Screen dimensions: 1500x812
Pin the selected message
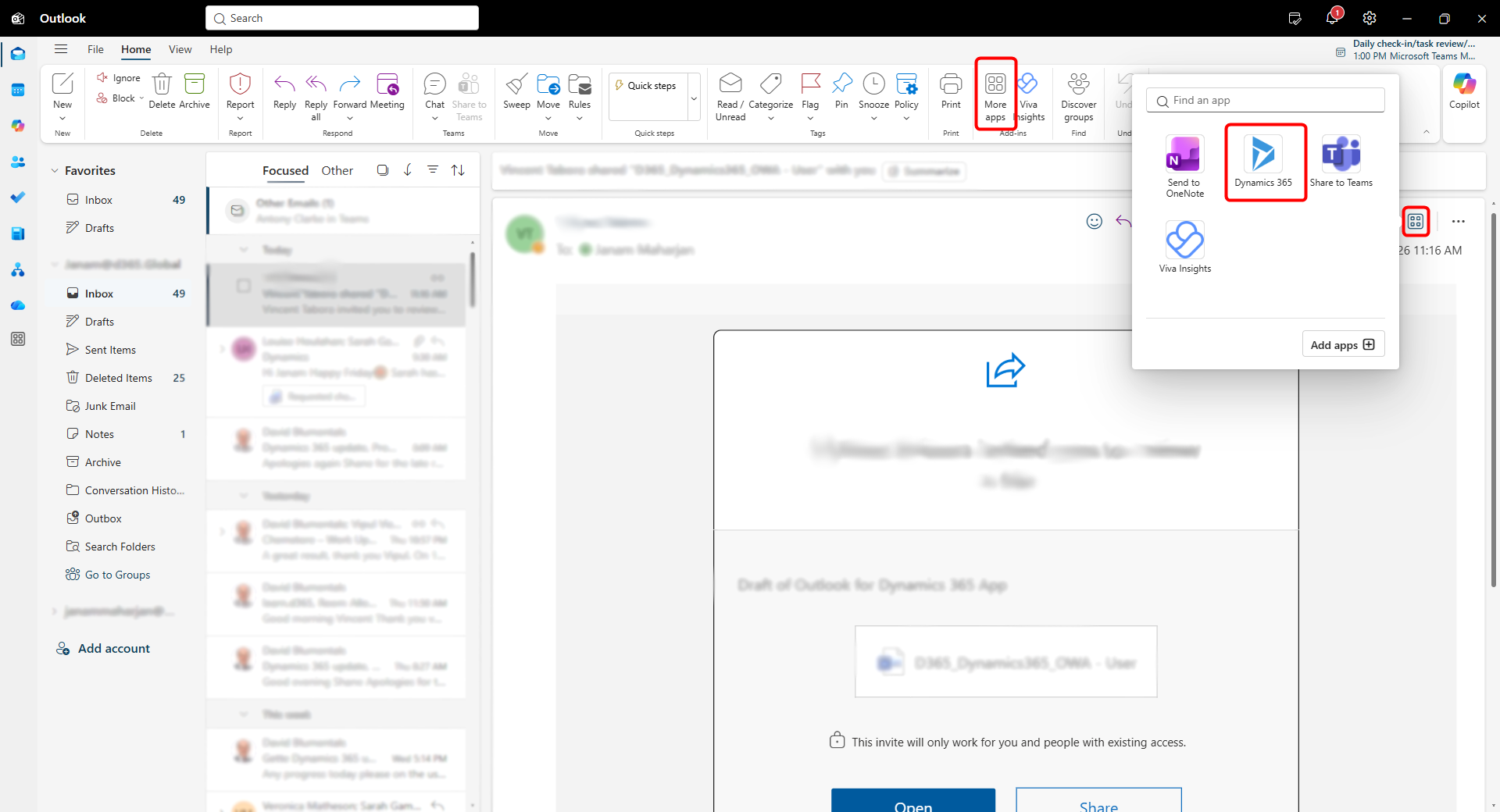[841, 92]
